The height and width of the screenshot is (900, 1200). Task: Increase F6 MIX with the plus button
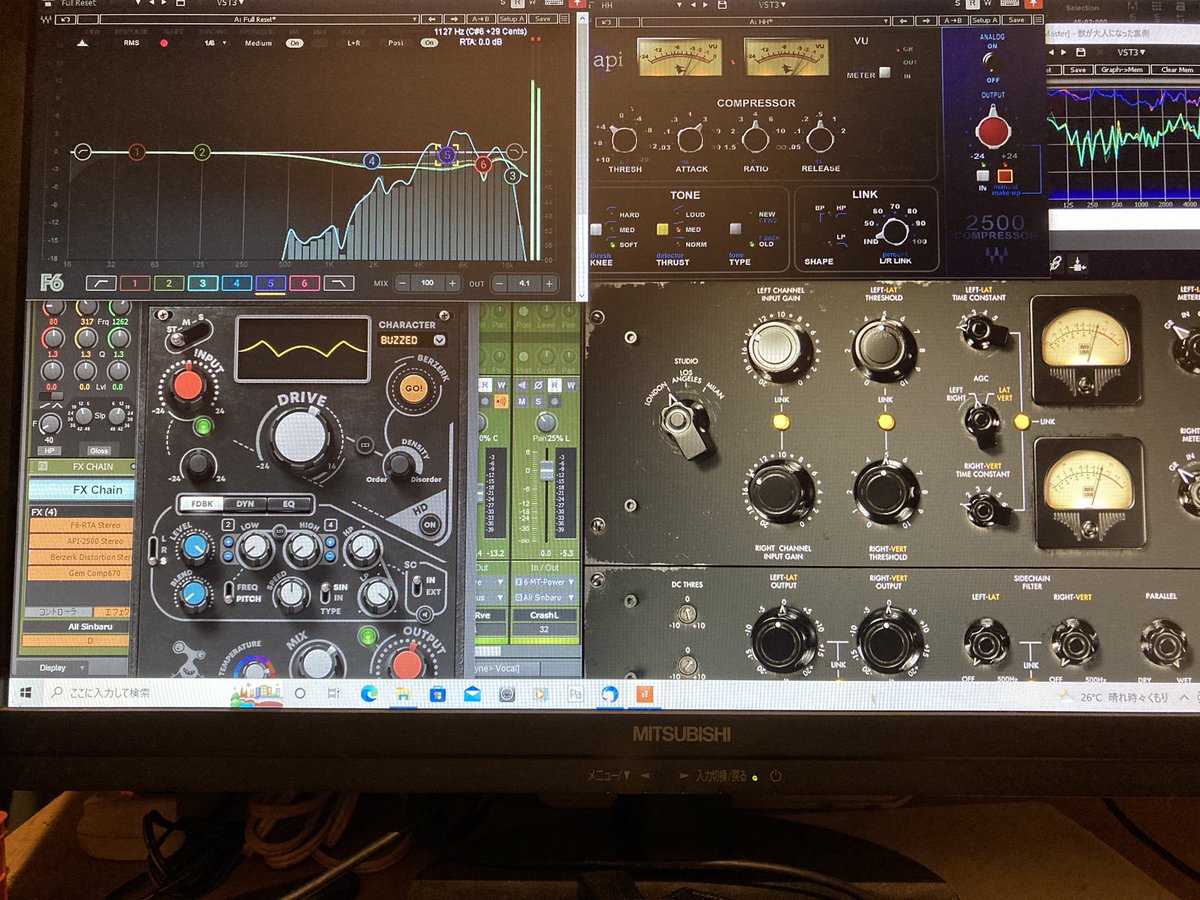pos(452,284)
